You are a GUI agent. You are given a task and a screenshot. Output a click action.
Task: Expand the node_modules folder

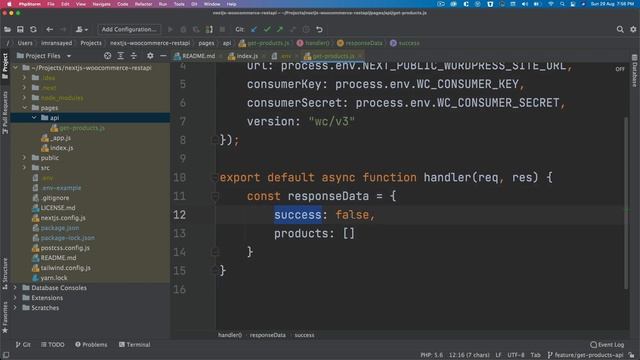(24, 98)
